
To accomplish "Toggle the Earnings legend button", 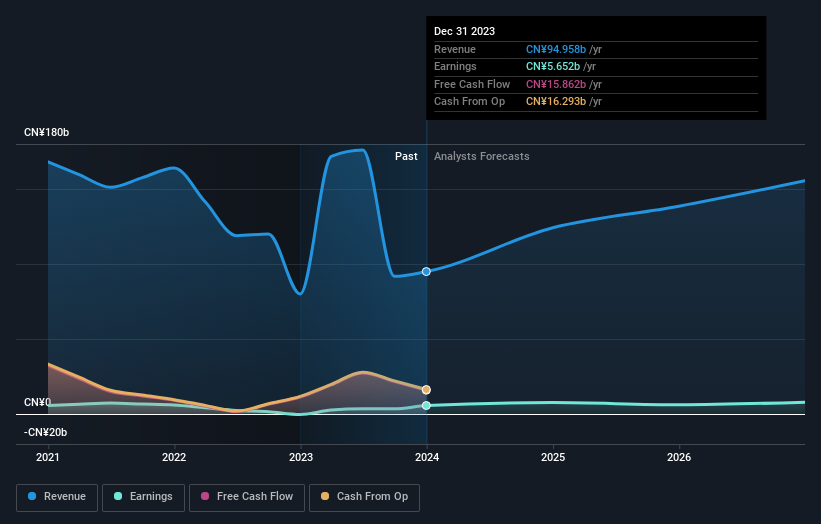I will (x=143, y=497).
